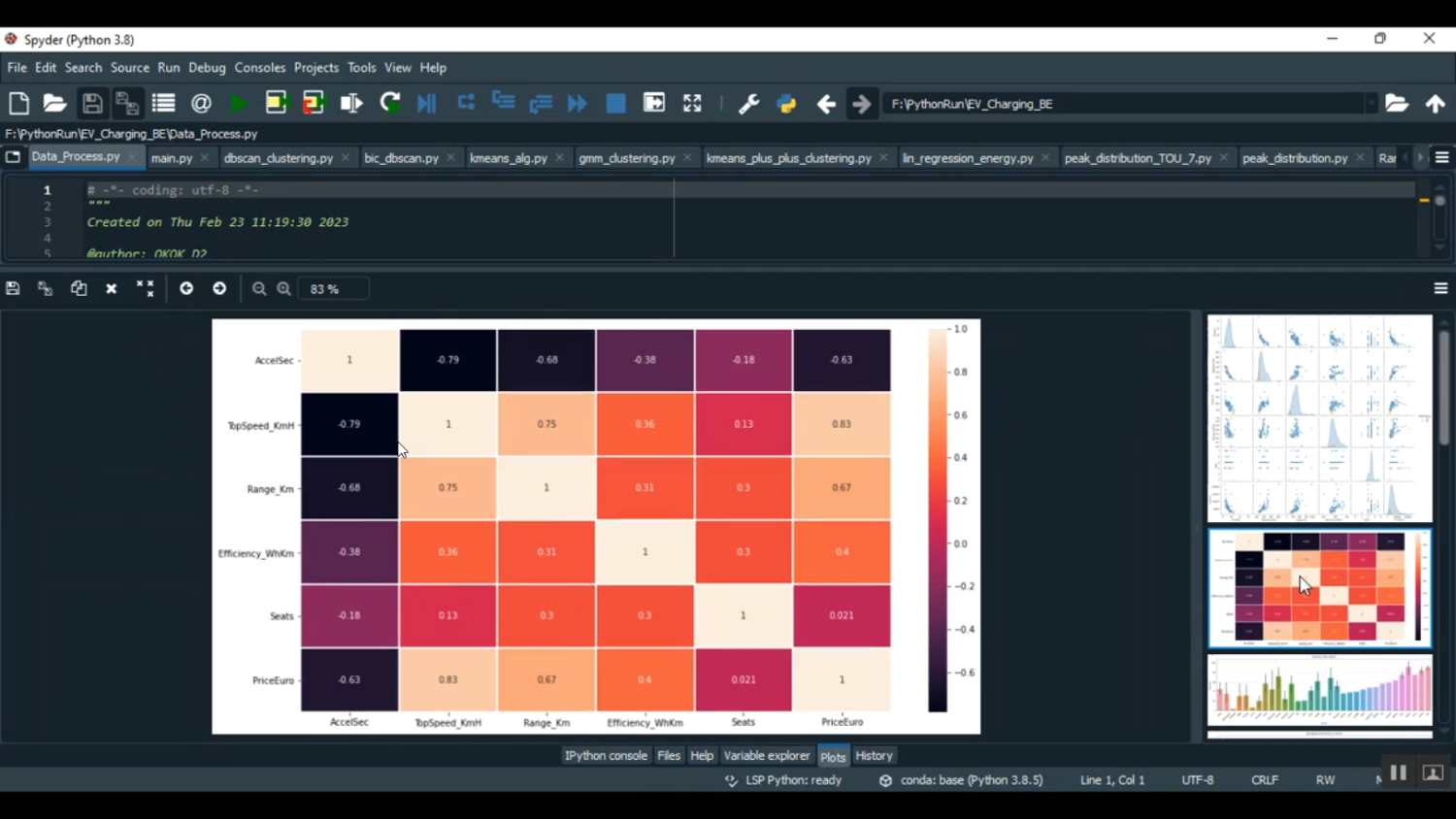The image size is (1456, 819).
Task: Click Run current cell icon
Action: point(277,104)
